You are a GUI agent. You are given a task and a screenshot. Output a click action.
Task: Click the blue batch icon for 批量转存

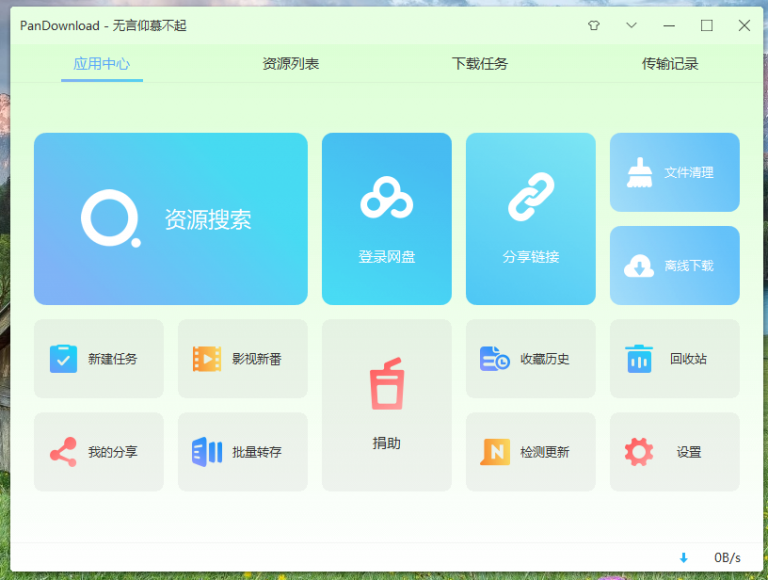pyautogui.click(x=207, y=452)
